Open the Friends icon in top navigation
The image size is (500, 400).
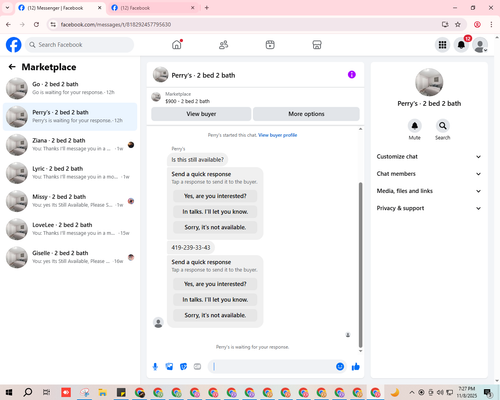[223, 45]
